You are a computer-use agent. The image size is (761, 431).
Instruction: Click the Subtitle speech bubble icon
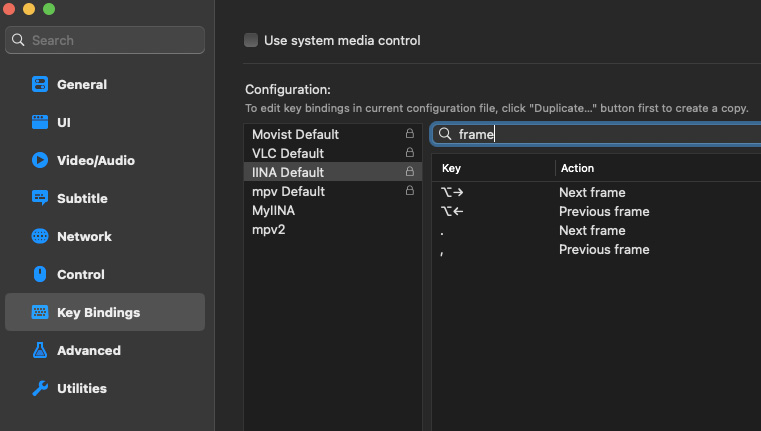click(40, 199)
